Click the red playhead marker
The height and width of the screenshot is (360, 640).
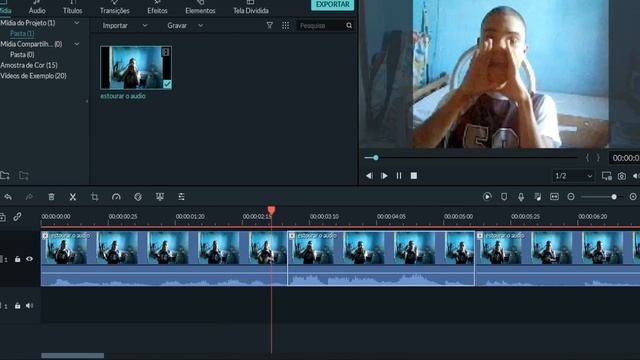[x=271, y=210]
